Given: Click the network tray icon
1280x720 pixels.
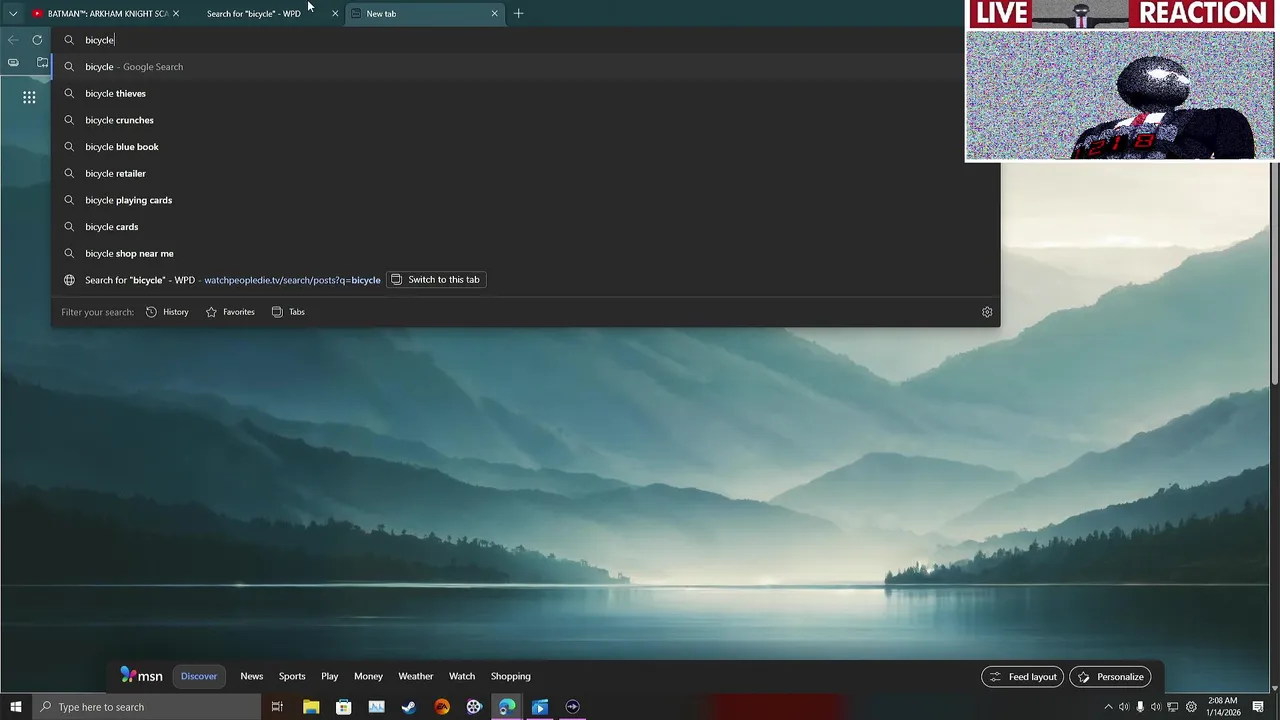Looking at the screenshot, I should tap(1173, 707).
